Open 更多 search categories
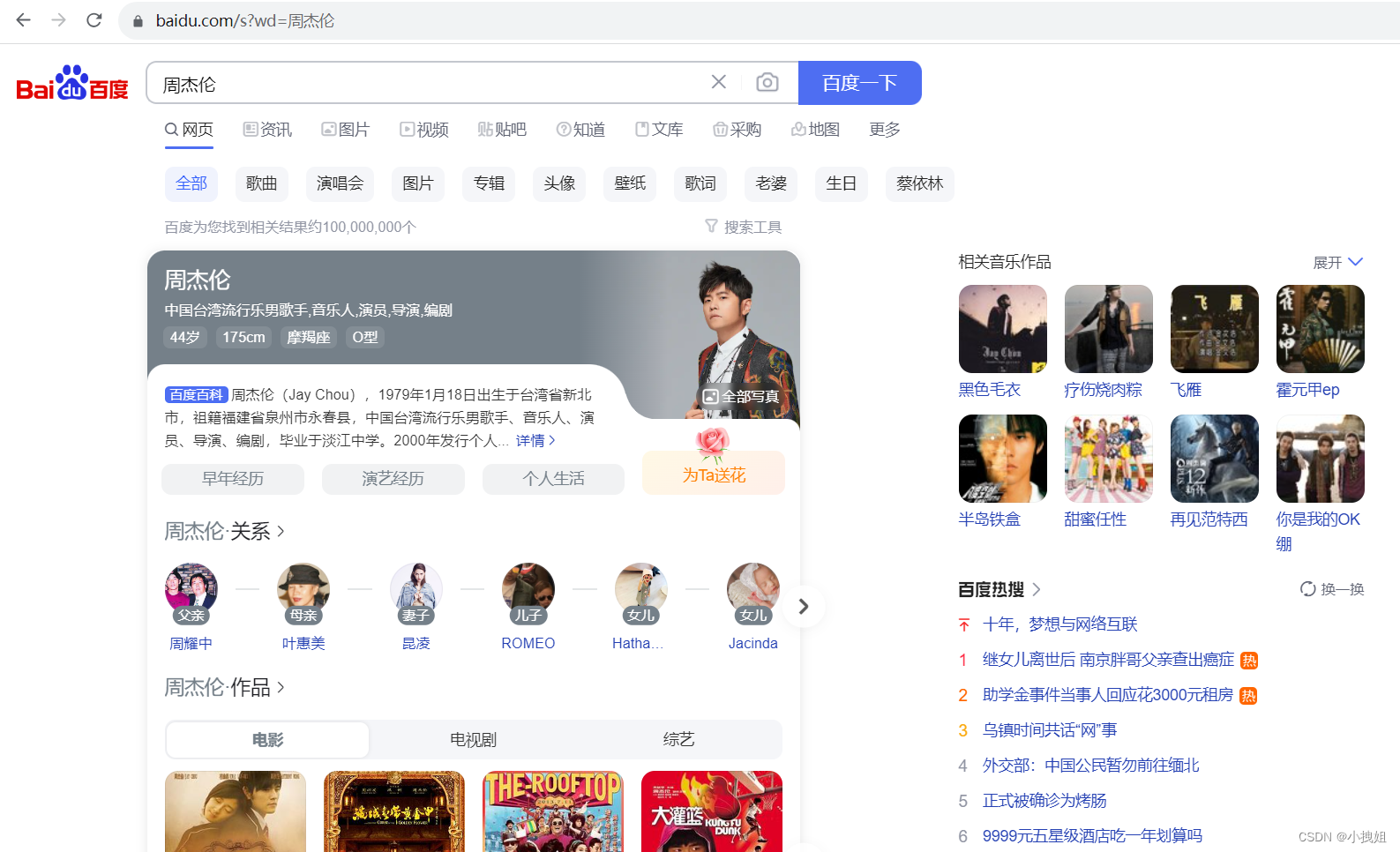Image resolution: width=1400 pixels, height=852 pixels. coord(885,130)
